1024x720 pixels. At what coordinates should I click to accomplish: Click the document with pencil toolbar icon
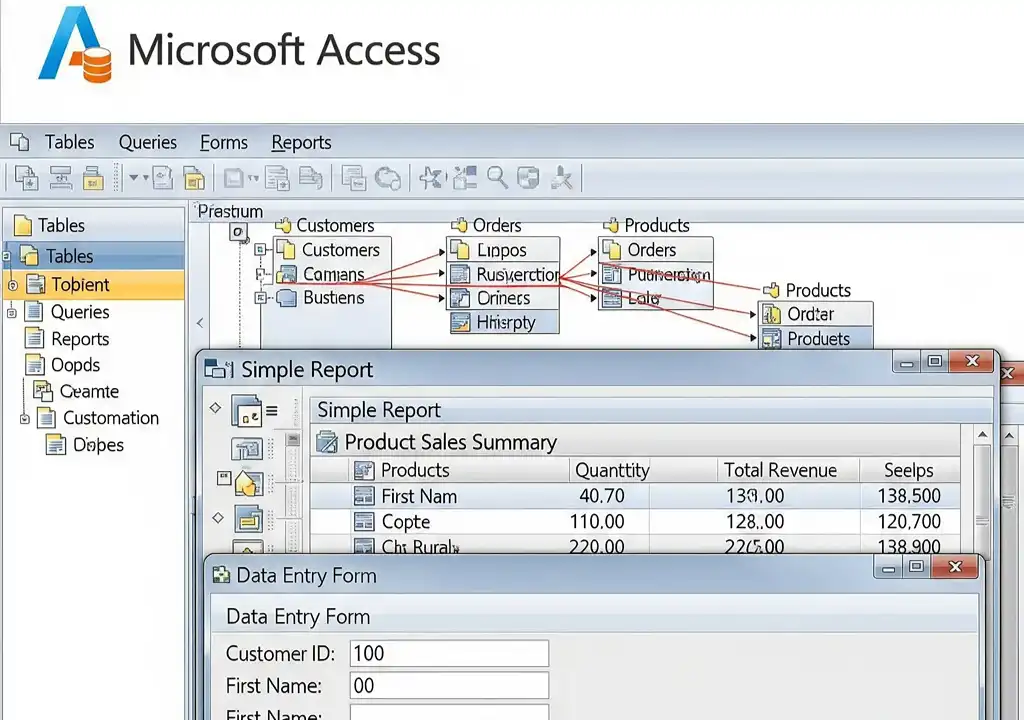[x=162, y=178]
